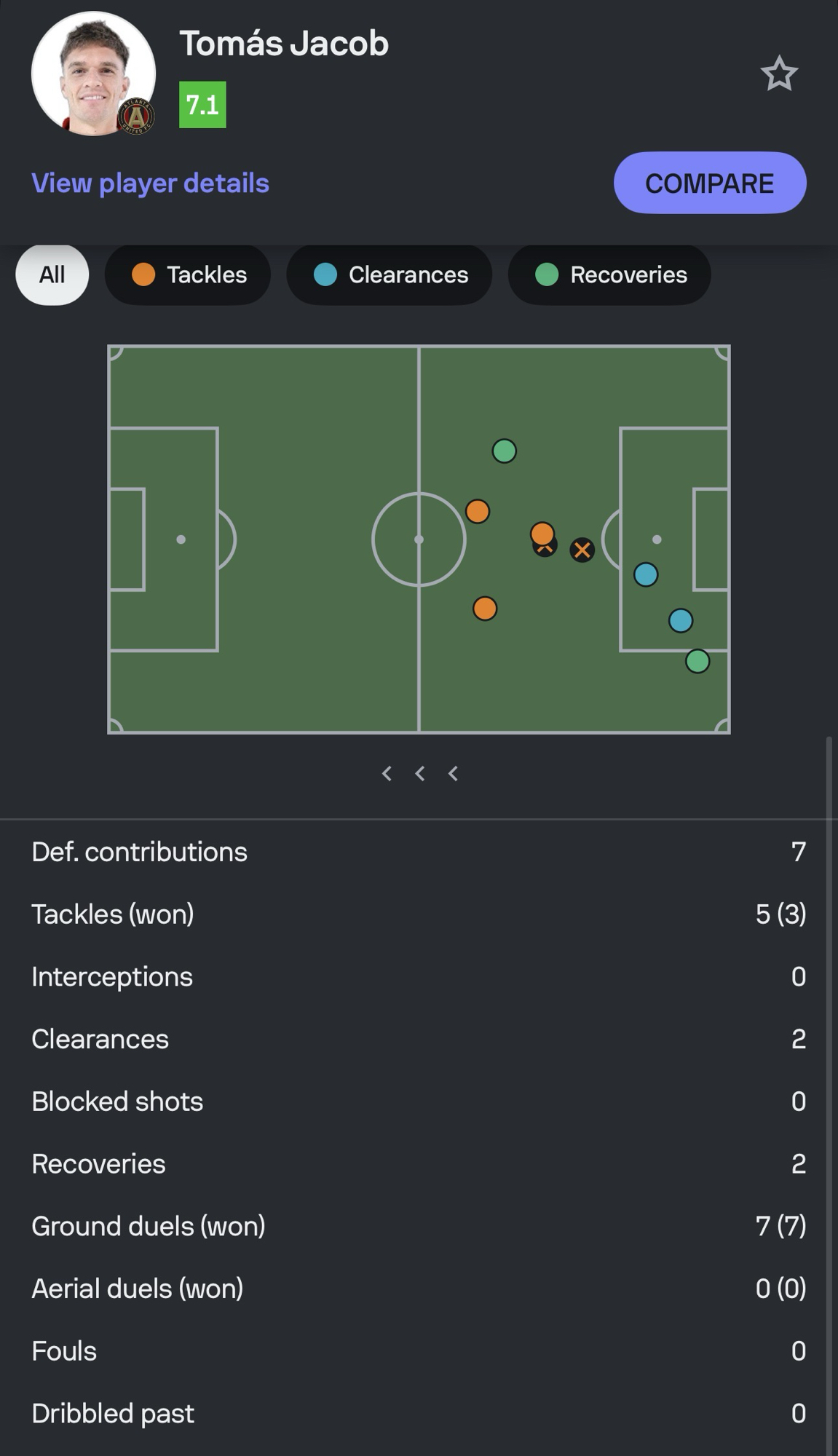
Task: Click the lowest orange tackle dot on the pitch
Action: (485, 608)
